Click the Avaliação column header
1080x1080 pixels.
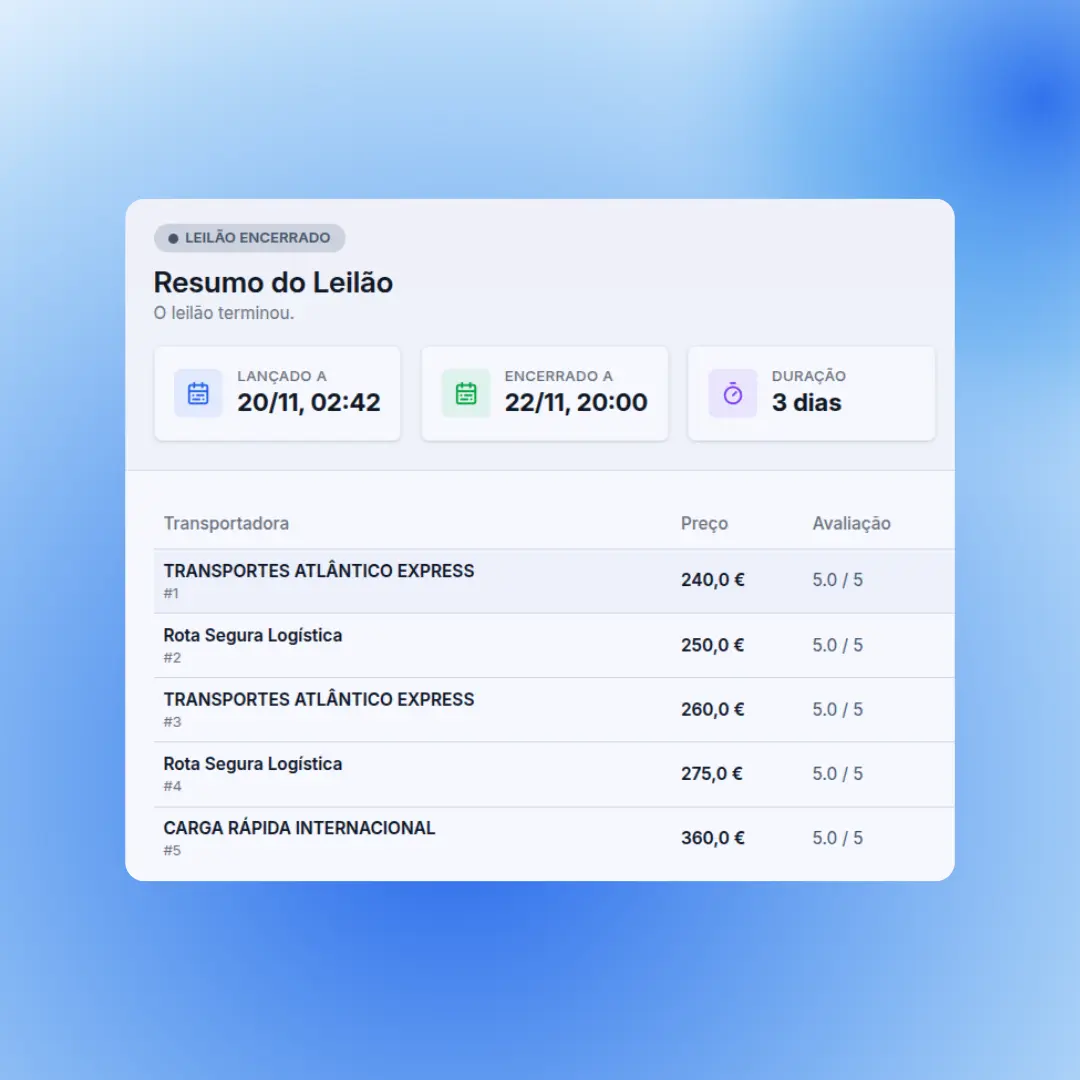point(851,523)
